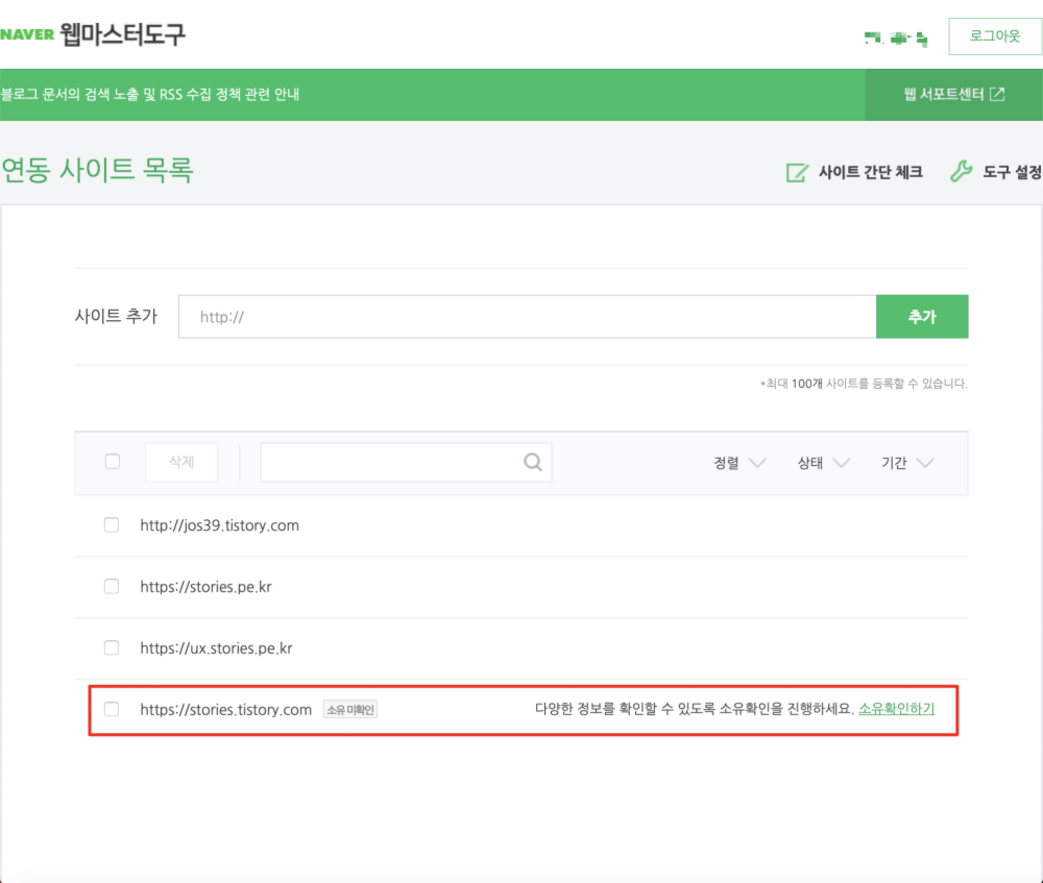Follow the 소유확인하기 link
Image resolution: width=1043 pixels, height=883 pixels.
pos(896,709)
